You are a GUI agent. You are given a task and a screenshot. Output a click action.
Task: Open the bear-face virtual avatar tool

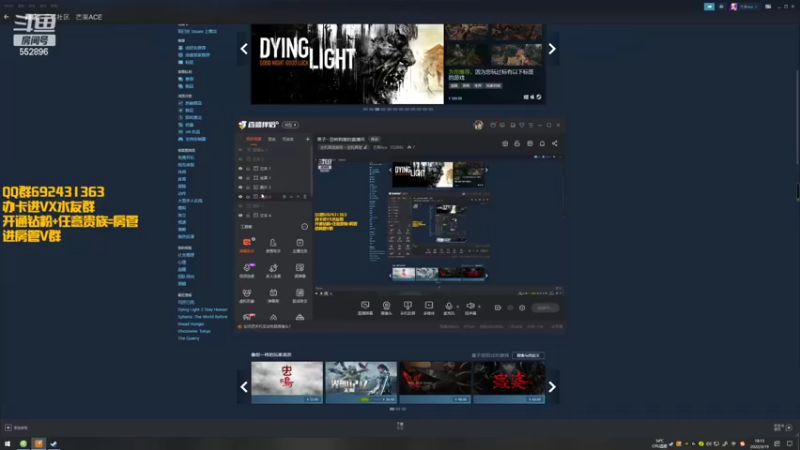click(247, 295)
